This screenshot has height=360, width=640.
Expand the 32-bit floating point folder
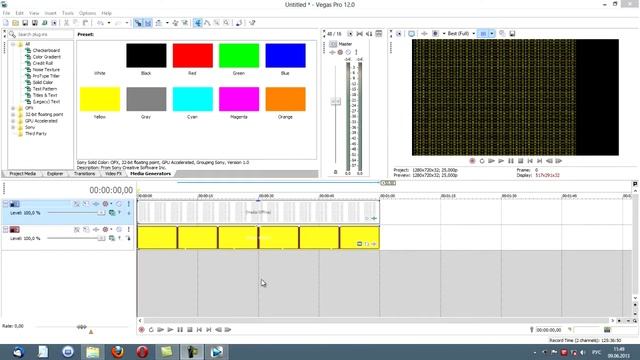(x=13, y=115)
